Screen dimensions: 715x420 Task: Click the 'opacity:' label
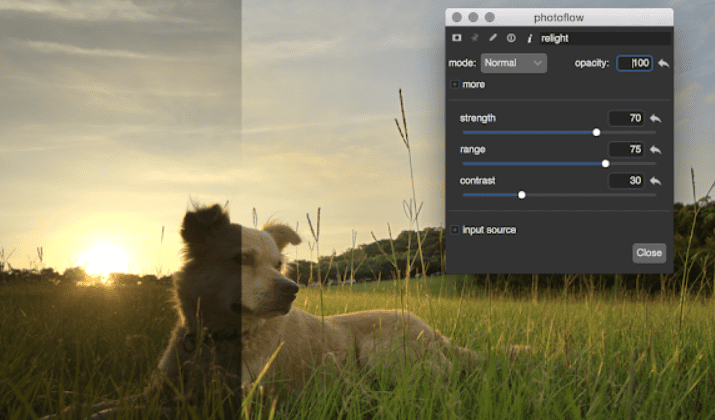coord(591,63)
